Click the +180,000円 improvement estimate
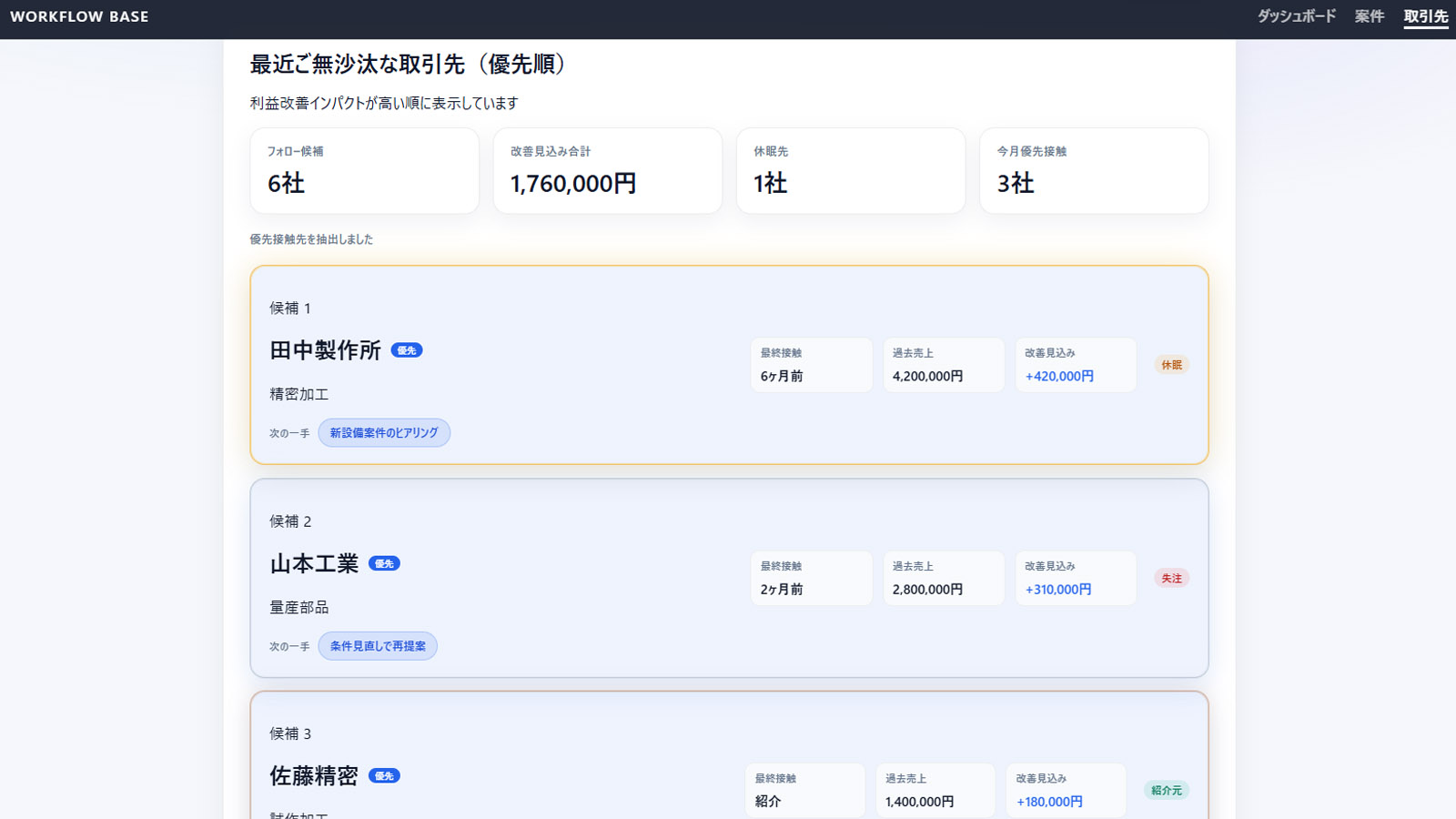This screenshot has width=1456, height=819. tap(1049, 802)
